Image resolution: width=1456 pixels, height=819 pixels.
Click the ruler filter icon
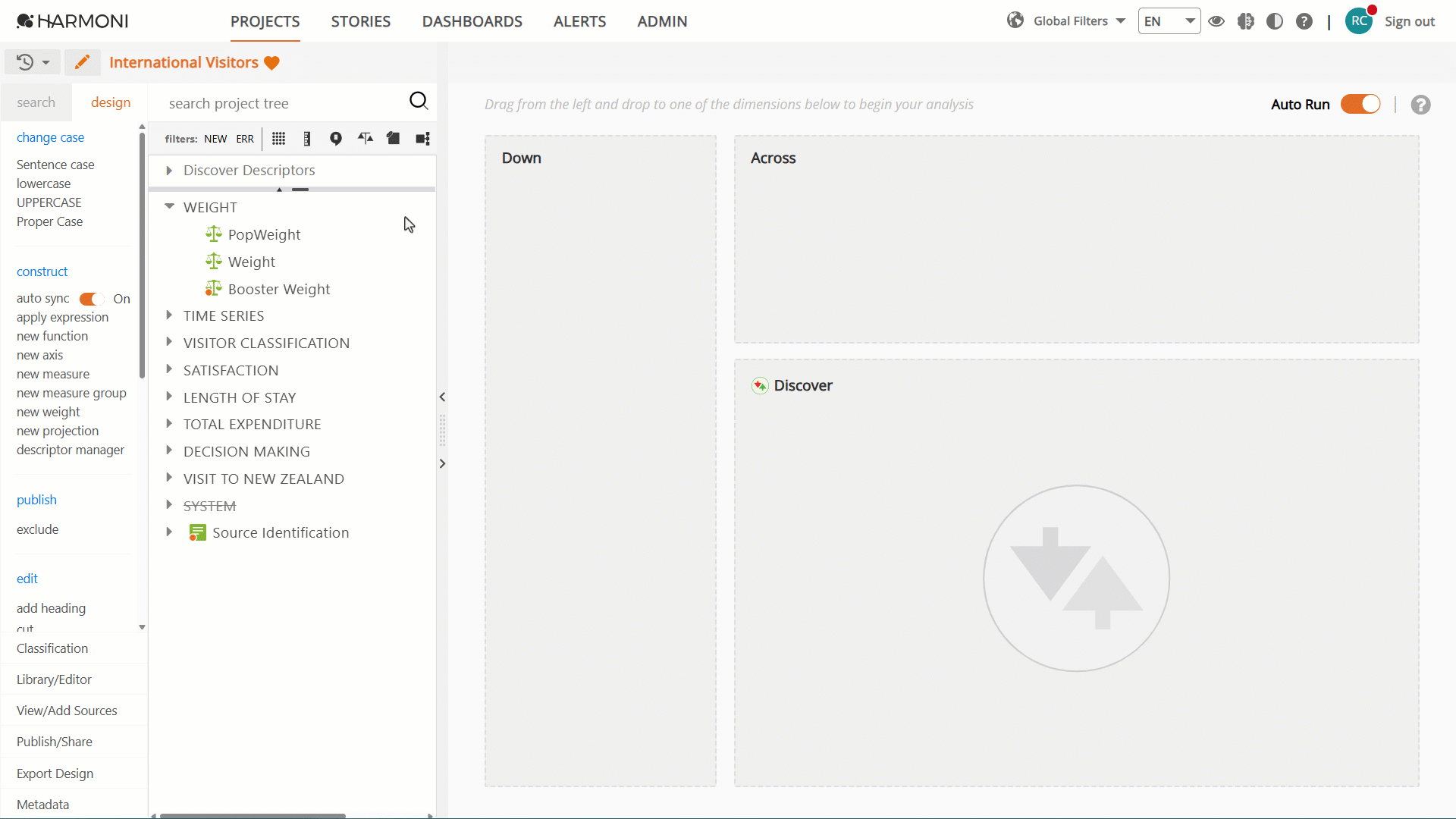click(x=307, y=138)
